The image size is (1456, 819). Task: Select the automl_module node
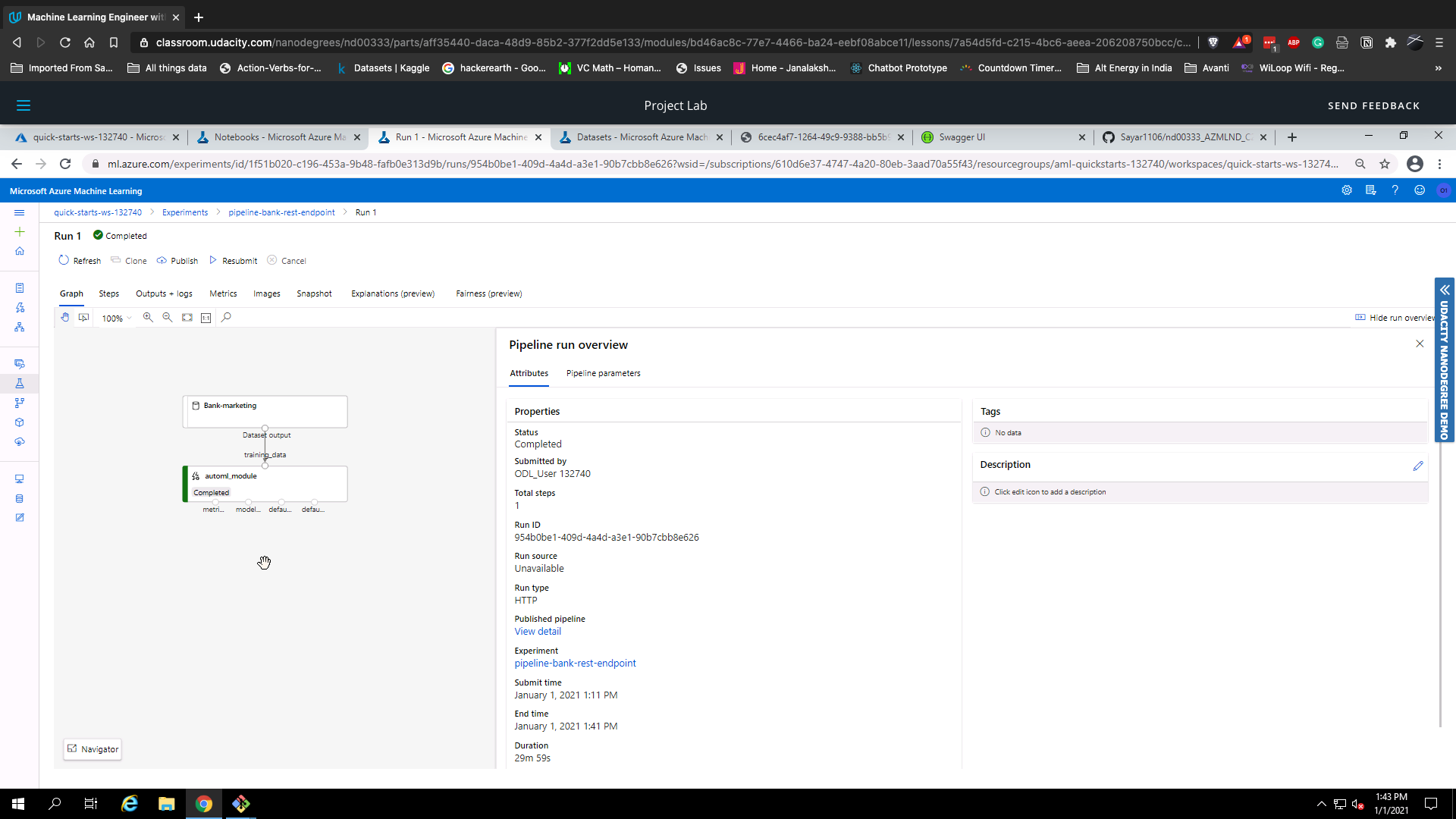pos(265,484)
